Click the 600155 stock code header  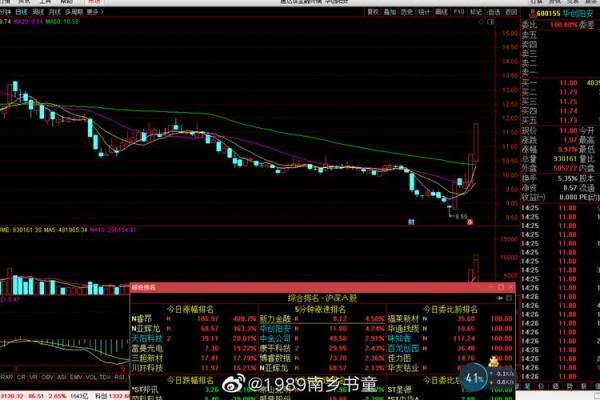tap(548, 14)
